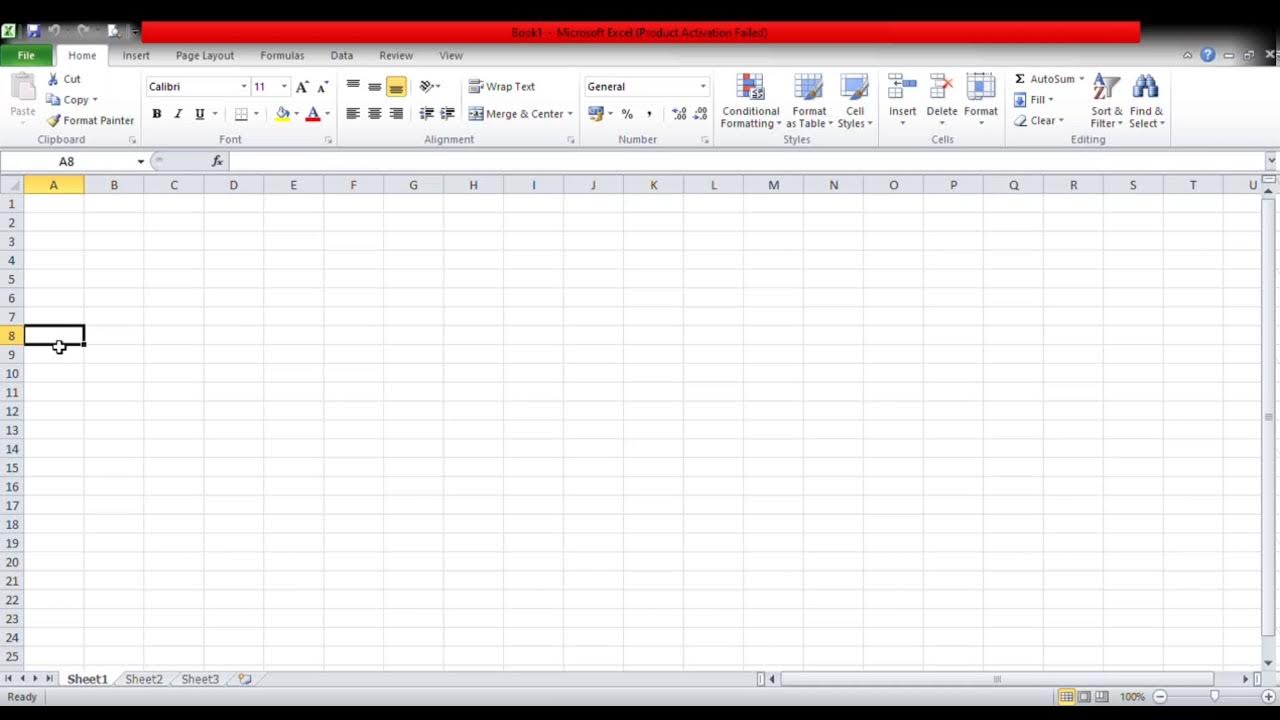Increase indent of cell content

(x=447, y=114)
